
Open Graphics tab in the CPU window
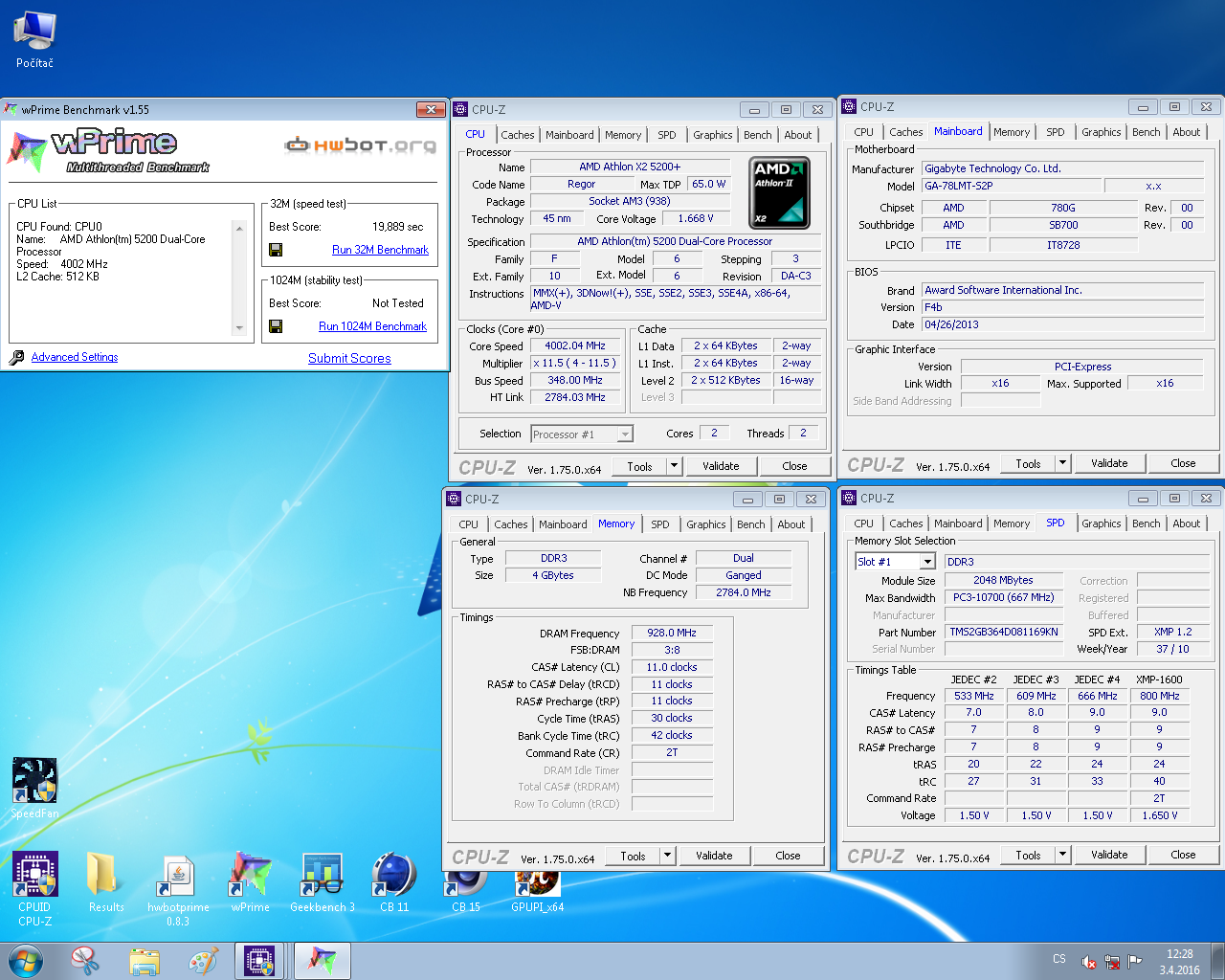(x=713, y=135)
